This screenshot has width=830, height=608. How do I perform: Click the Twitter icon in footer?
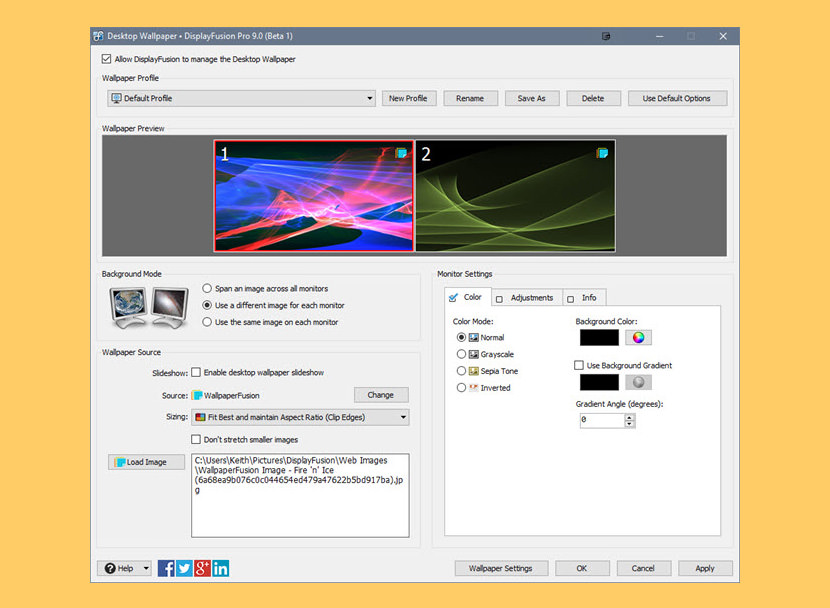coord(184,568)
